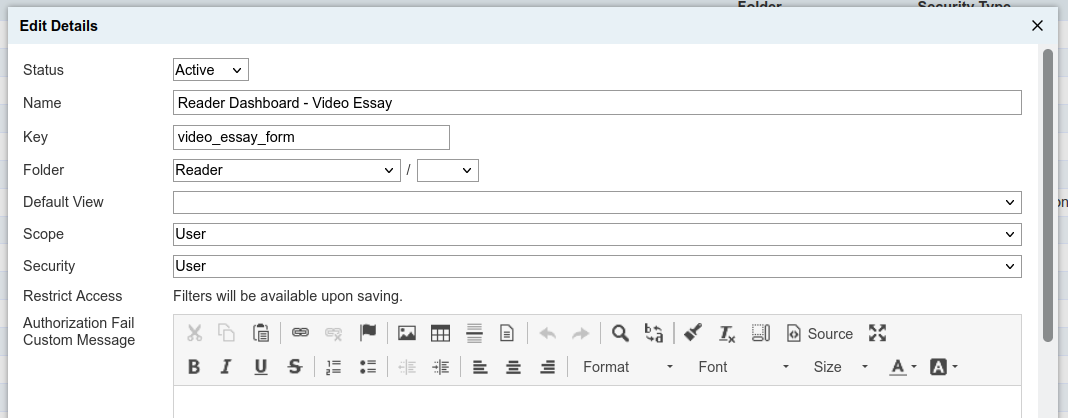This screenshot has width=1068, height=418.
Task: Click the Remove Format icon
Action: tap(727, 333)
